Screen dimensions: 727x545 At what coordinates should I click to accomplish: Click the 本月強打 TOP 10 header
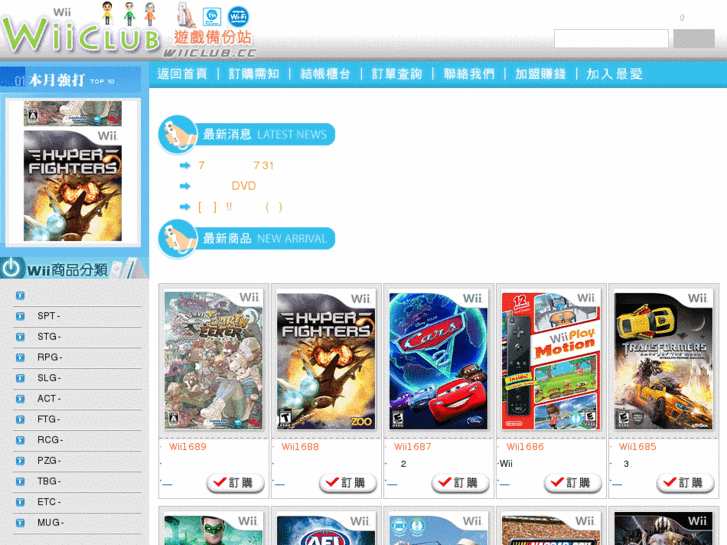pyautogui.click(x=70, y=80)
